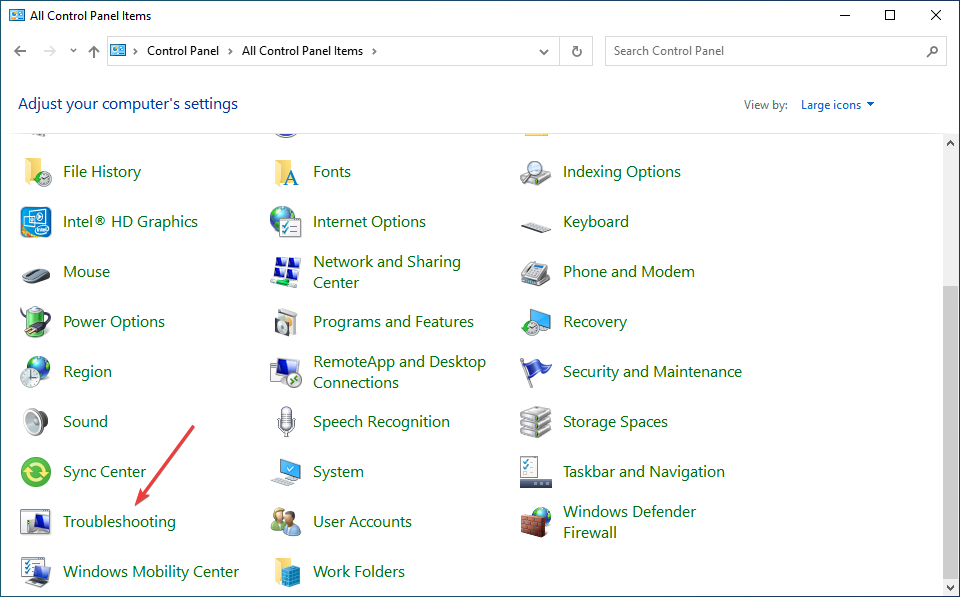Open the Region globe-clock icon
This screenshot has height=597, width=960.
pyautogui.click(x=36, y=372)
